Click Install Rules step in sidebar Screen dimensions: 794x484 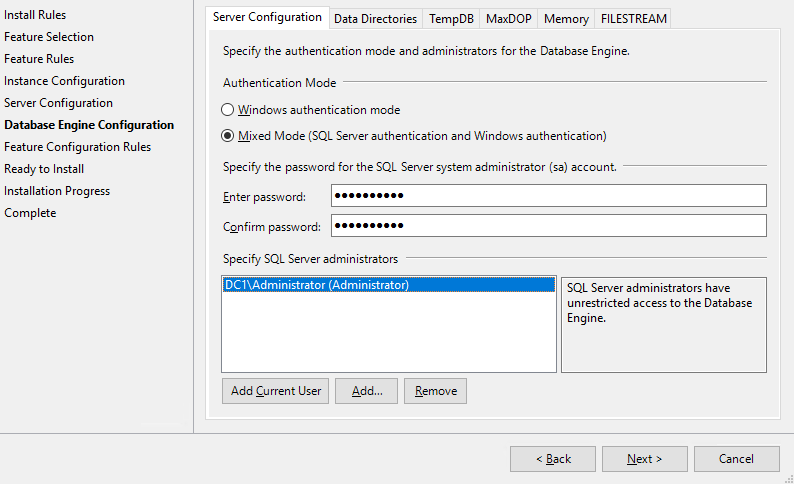tap(35, 15)
